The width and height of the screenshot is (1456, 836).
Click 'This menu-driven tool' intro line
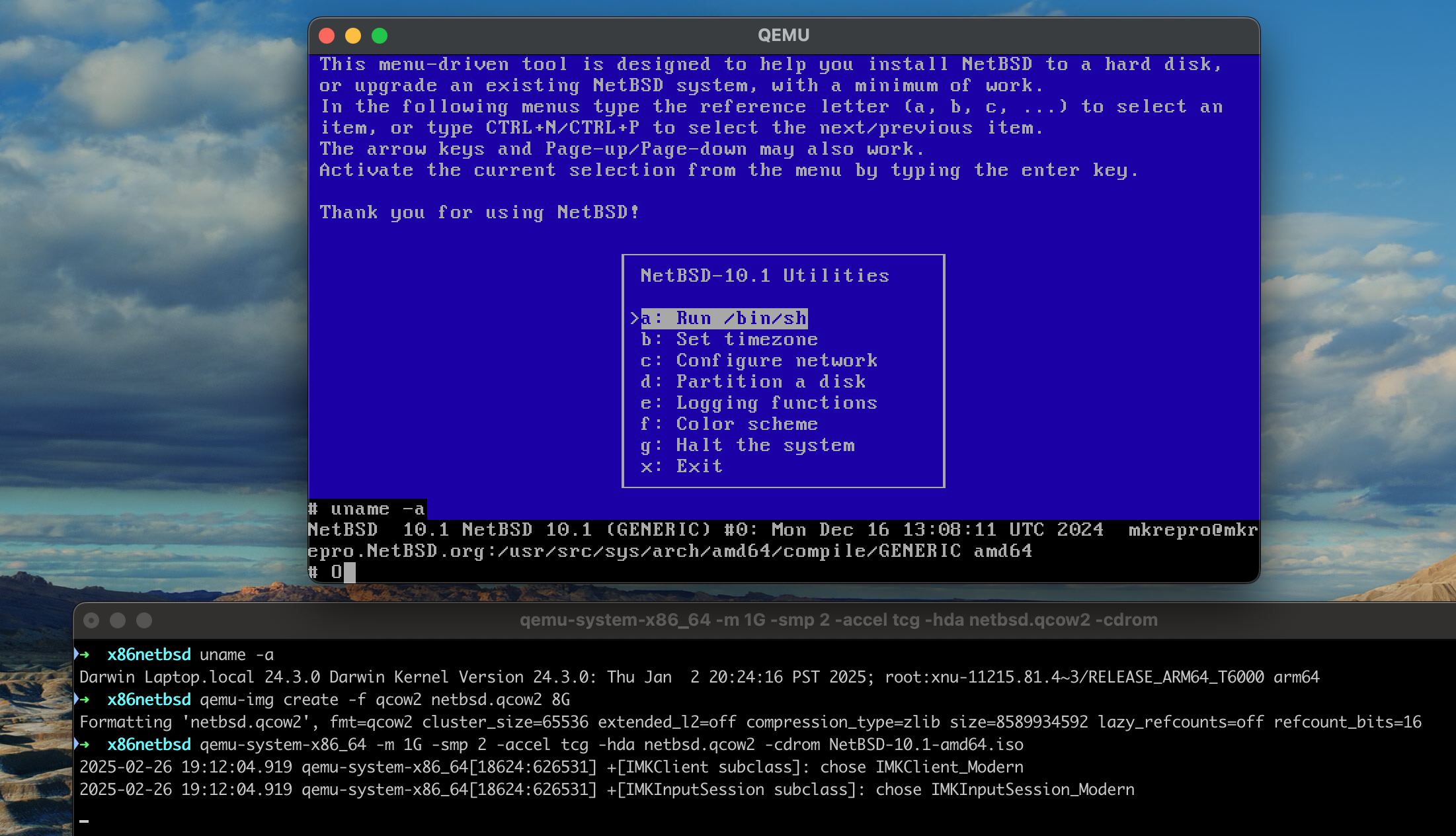(x=771, y=64)
